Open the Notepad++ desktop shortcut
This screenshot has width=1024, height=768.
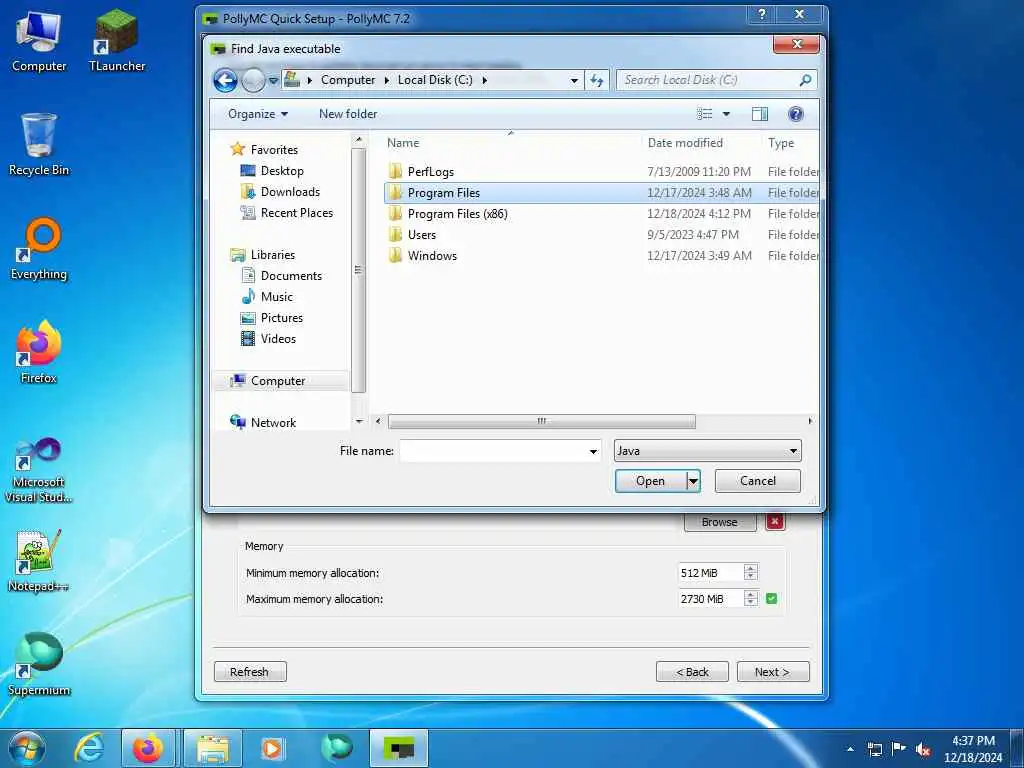[x=39, y=562]
